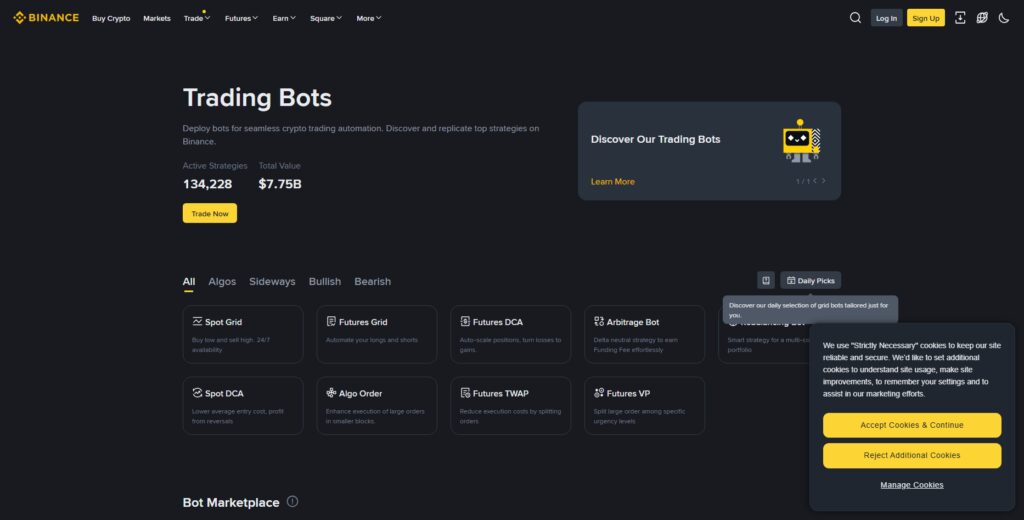Open the Futures Grid card title
This screenshot has width=1024, height=520.
coord(363,322)
